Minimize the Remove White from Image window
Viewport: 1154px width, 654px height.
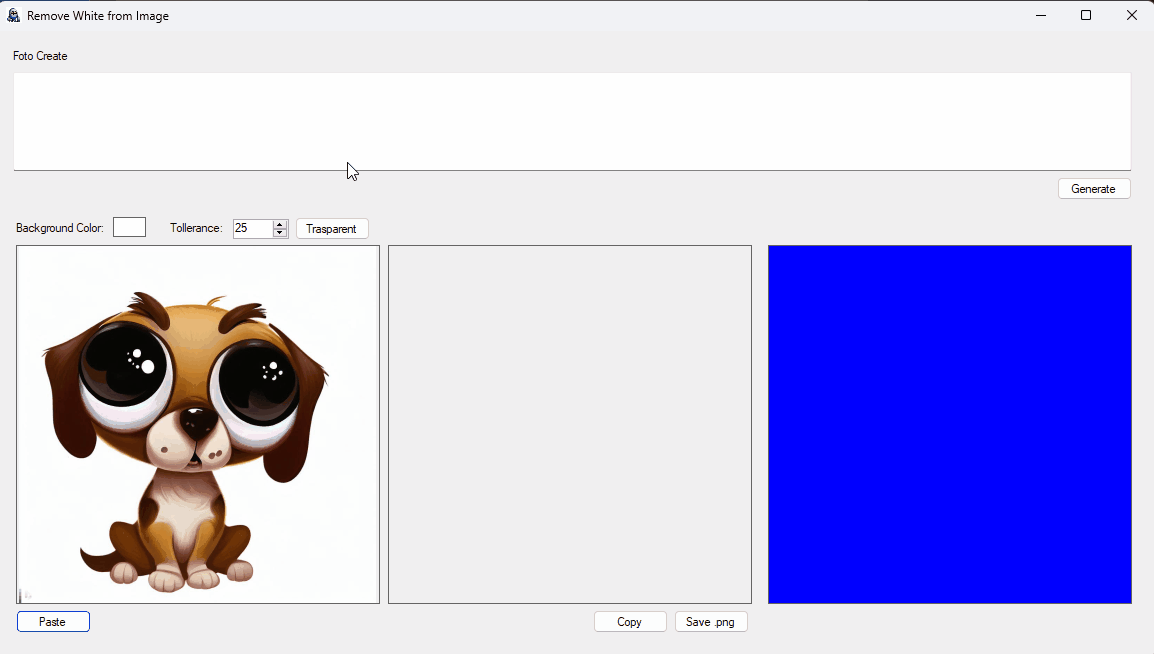tap(1041, 15)
